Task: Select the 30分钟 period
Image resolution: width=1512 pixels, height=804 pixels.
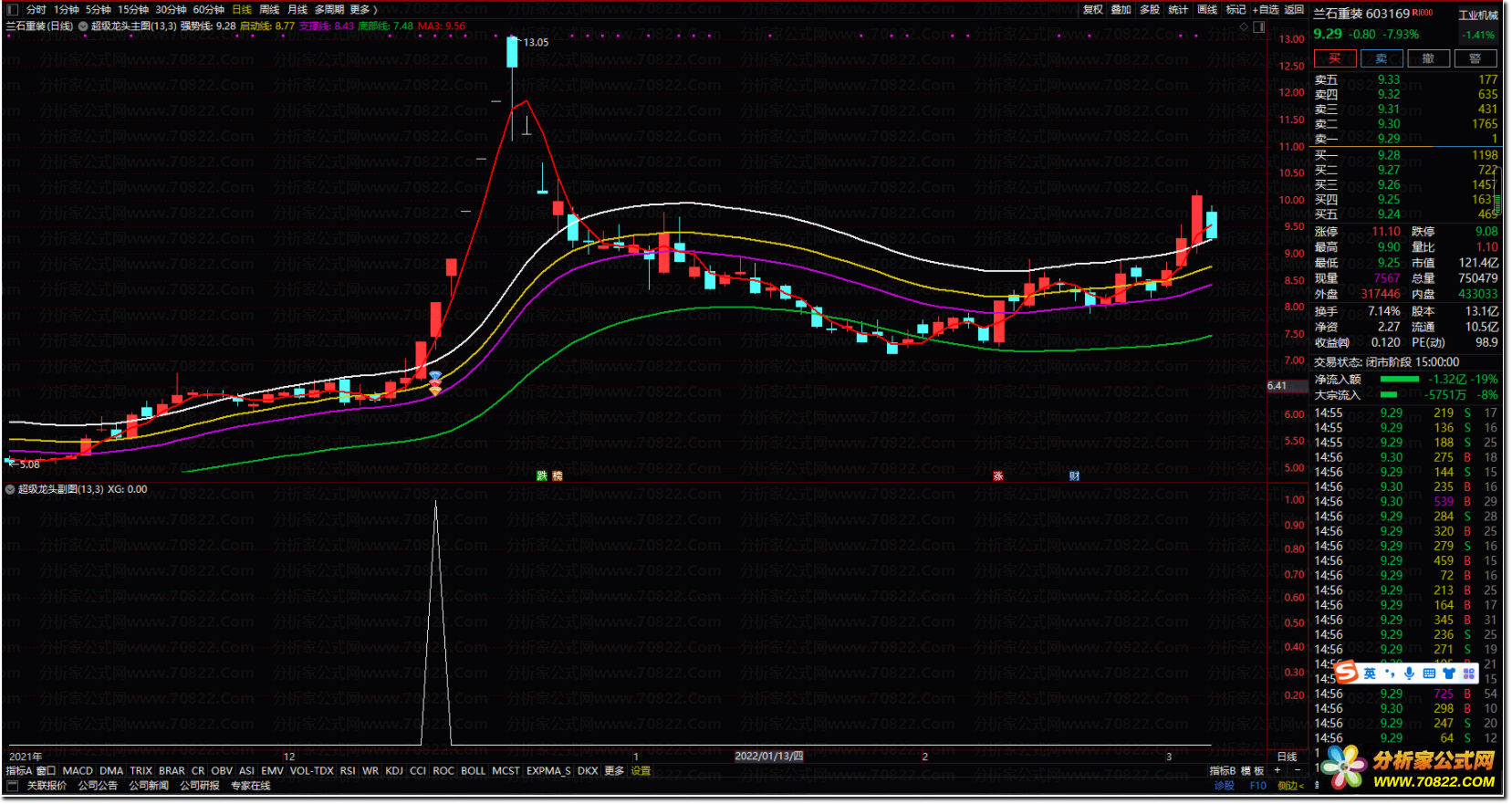Action: (171, 9)
